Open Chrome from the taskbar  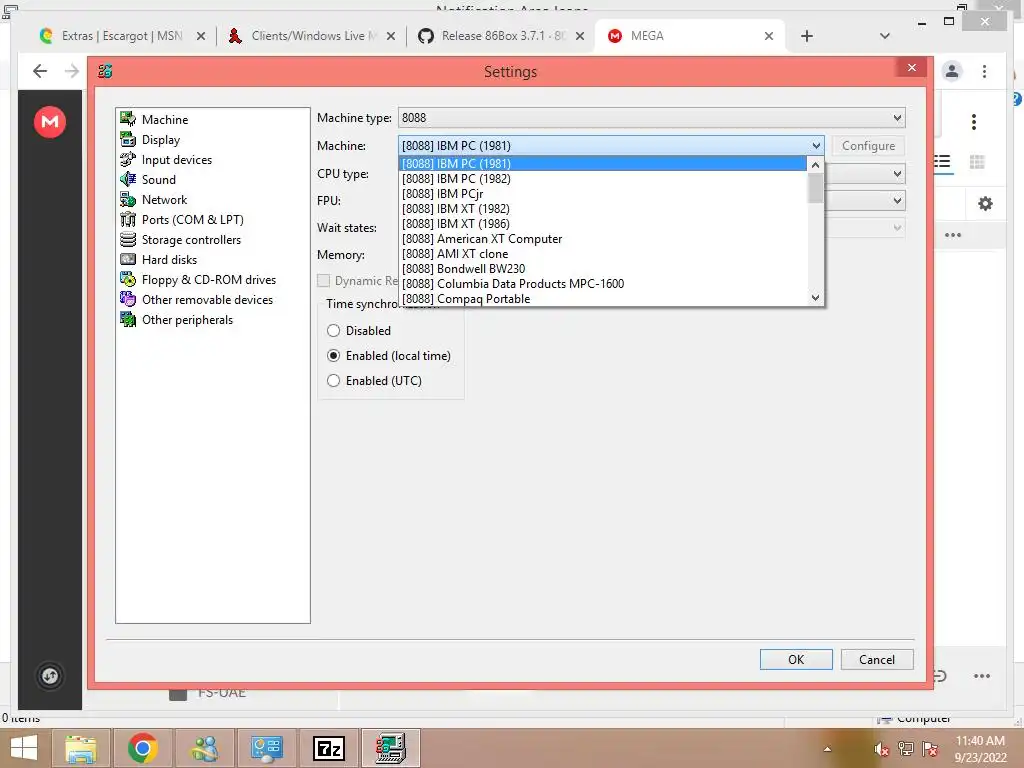click(x=142, y=748)
